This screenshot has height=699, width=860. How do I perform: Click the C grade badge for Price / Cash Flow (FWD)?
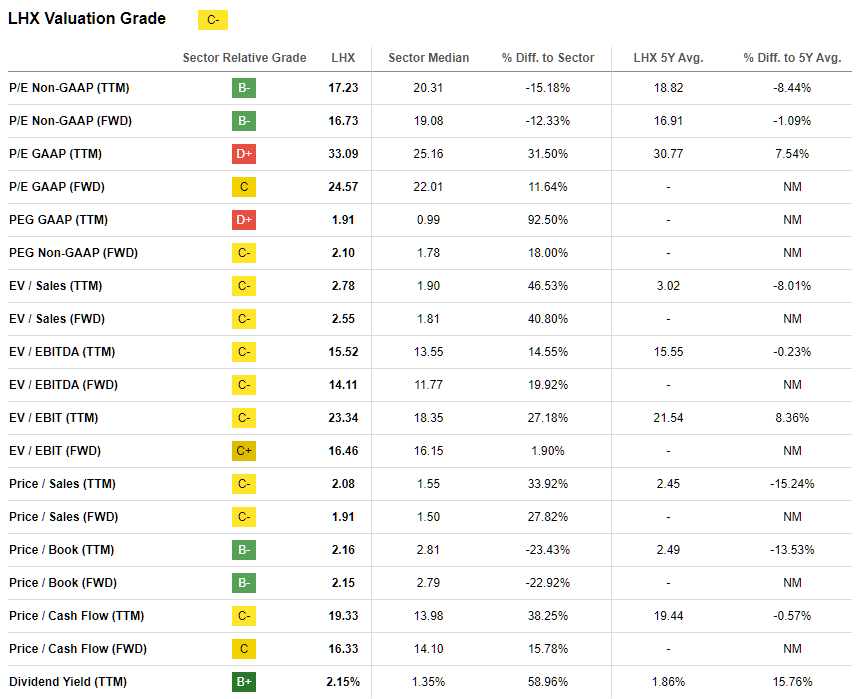pos(244,649)
